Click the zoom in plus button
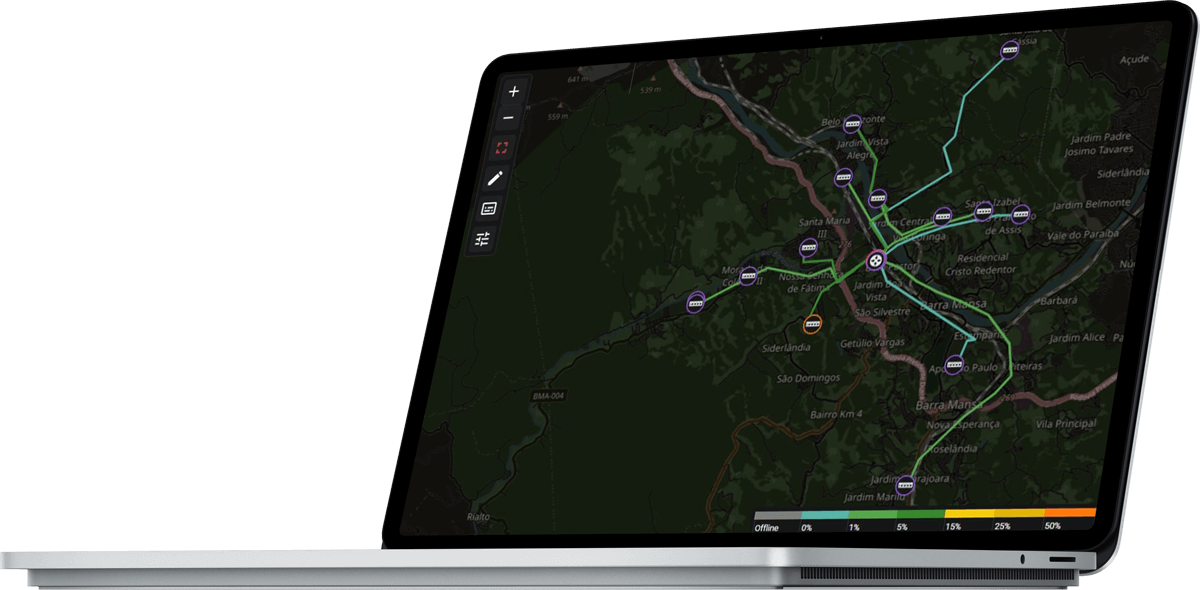Screen dimensions: 1200x590 pos(514,91)
